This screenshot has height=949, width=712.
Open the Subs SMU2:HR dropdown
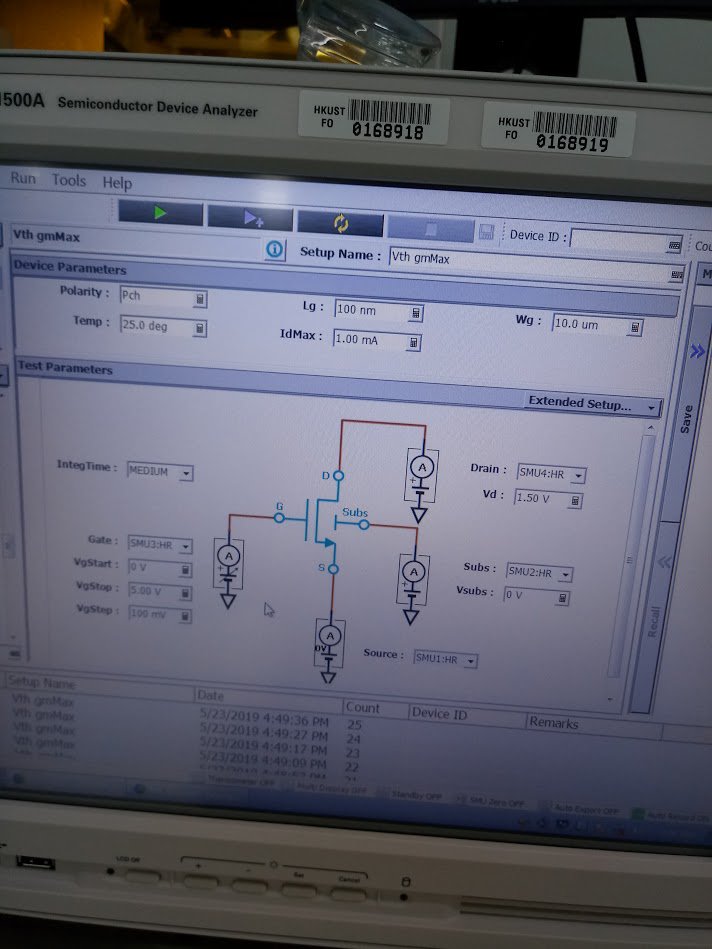[x=565, y=574]
